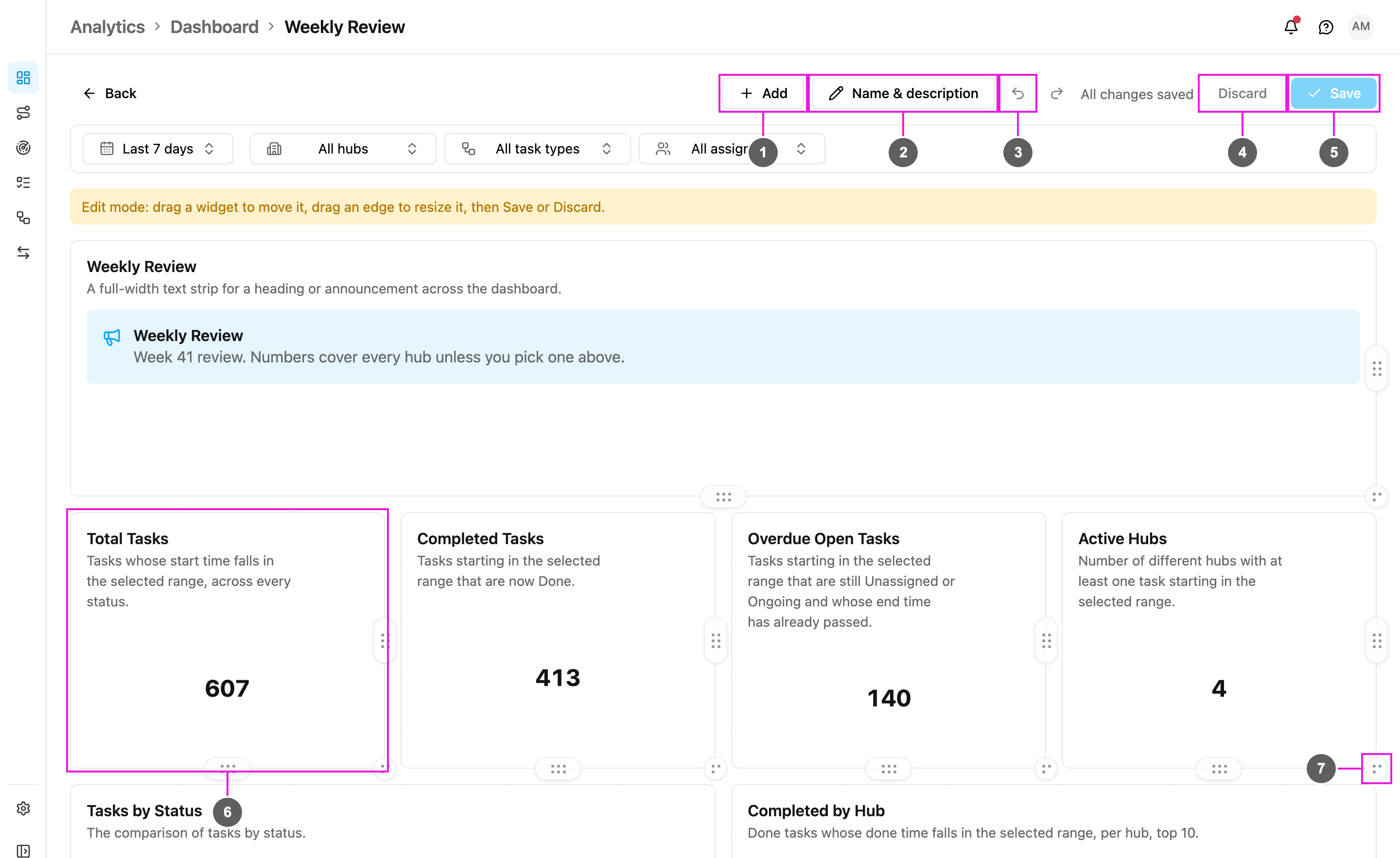Click the Add widget button
Image resolution: width=1400 pixels, height=858 pixels.
(x=763, y=93)
